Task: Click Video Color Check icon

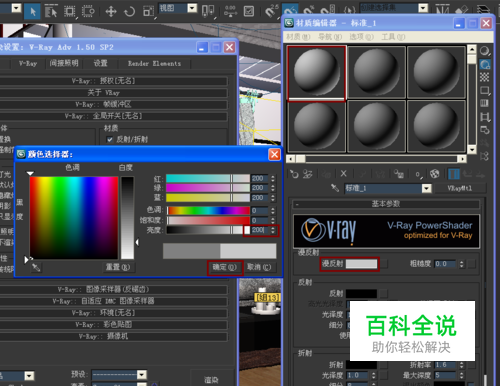Action: 485,103
